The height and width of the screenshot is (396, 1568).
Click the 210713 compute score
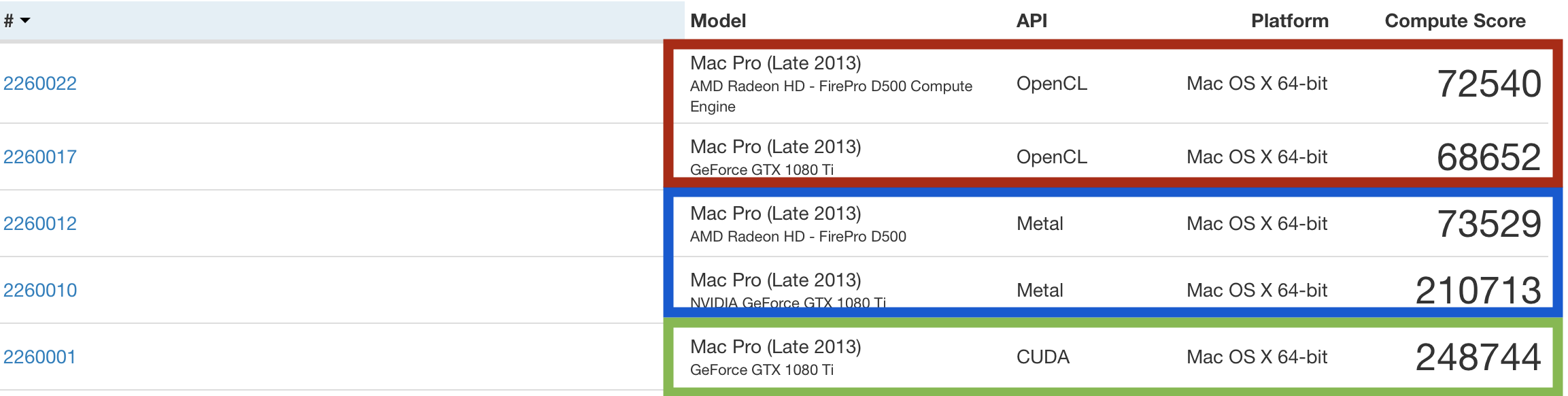pyautogui.click(x=1478, y=291)
